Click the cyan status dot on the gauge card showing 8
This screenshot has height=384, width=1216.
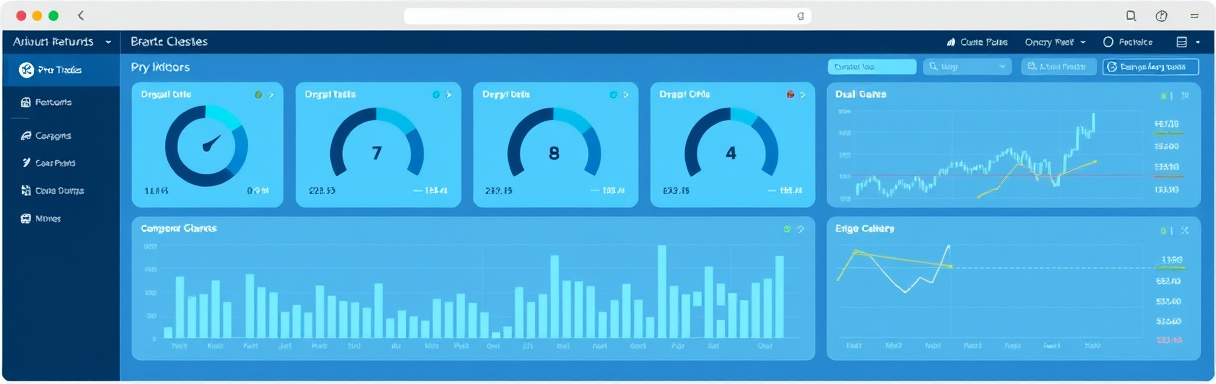point(613,94)
